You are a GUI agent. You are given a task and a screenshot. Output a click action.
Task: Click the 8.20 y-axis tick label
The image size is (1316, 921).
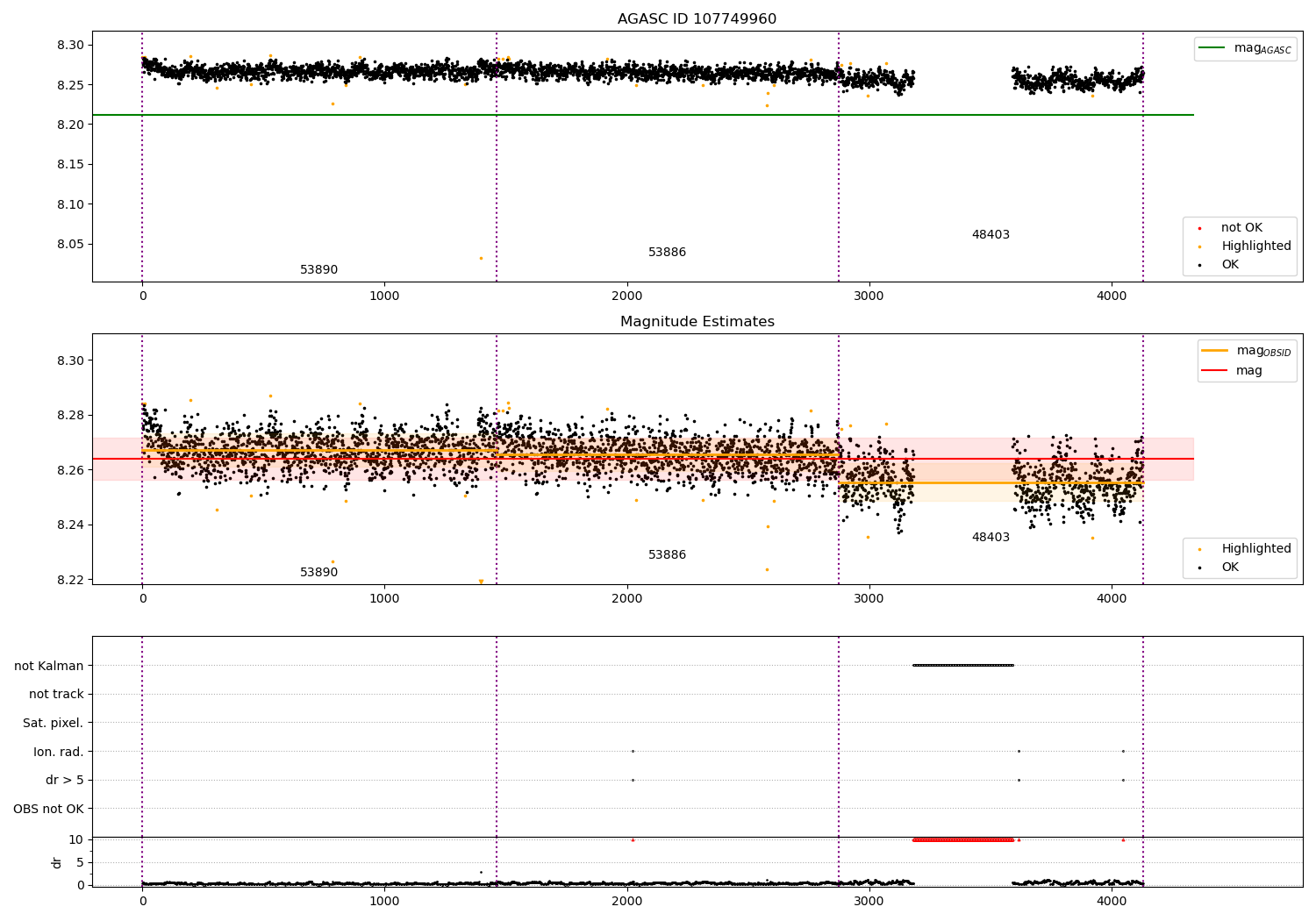(x=70, y=125)
